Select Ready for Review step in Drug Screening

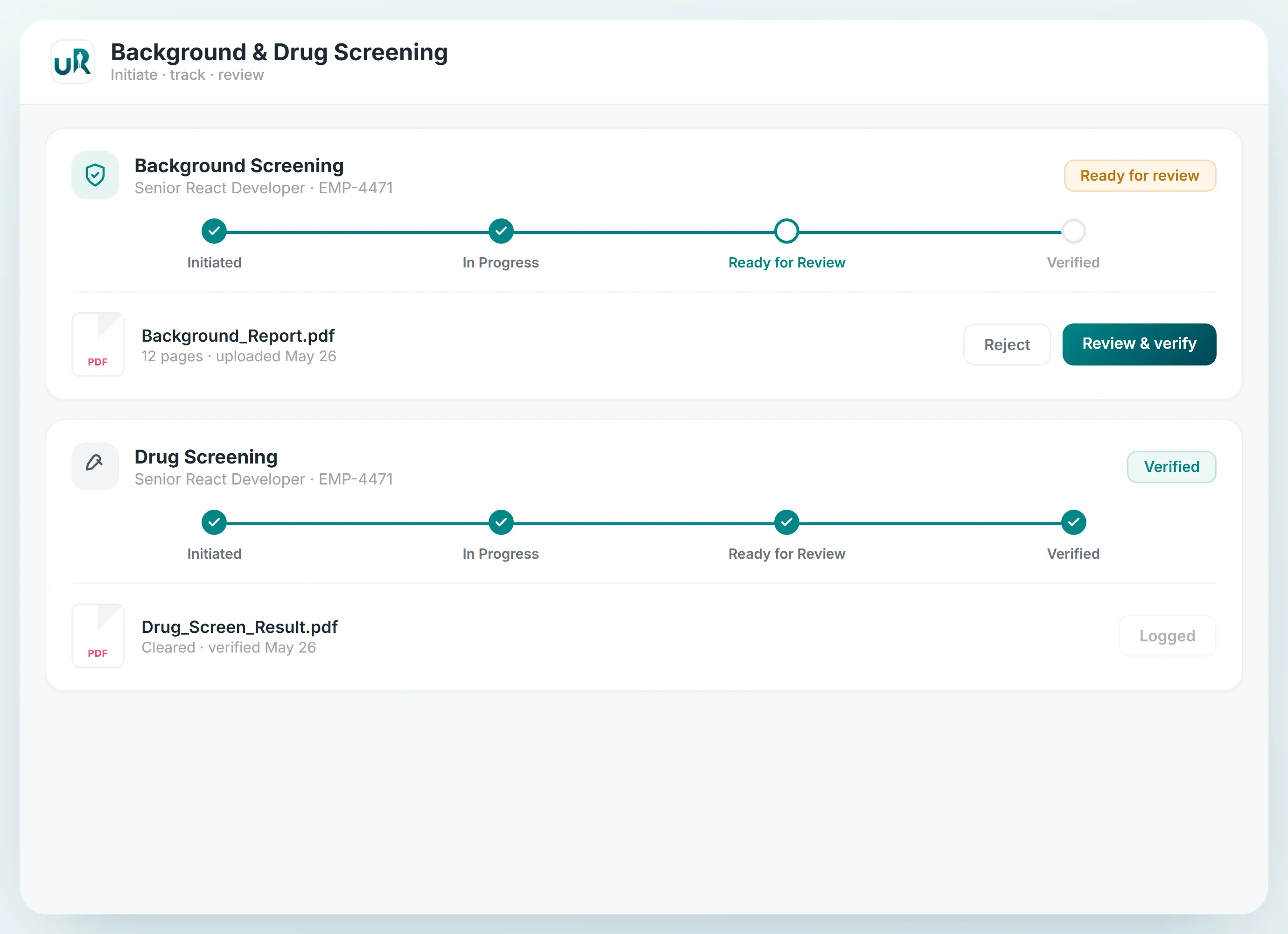786,523
